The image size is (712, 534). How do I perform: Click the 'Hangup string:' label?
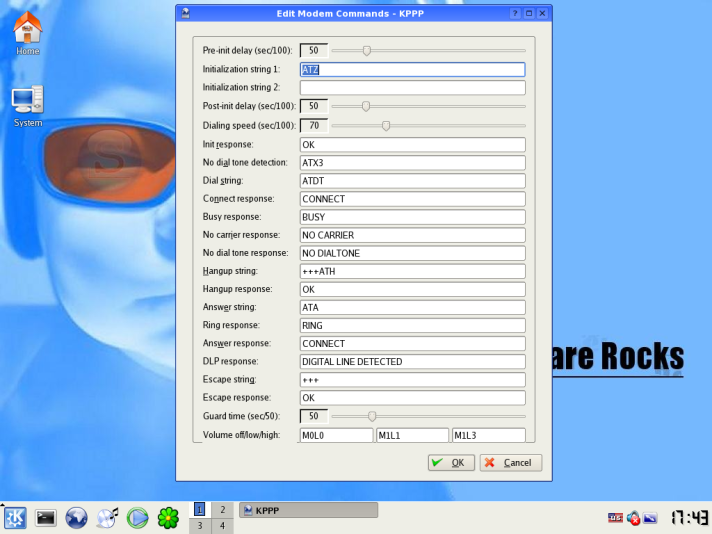tap(230, 271)
